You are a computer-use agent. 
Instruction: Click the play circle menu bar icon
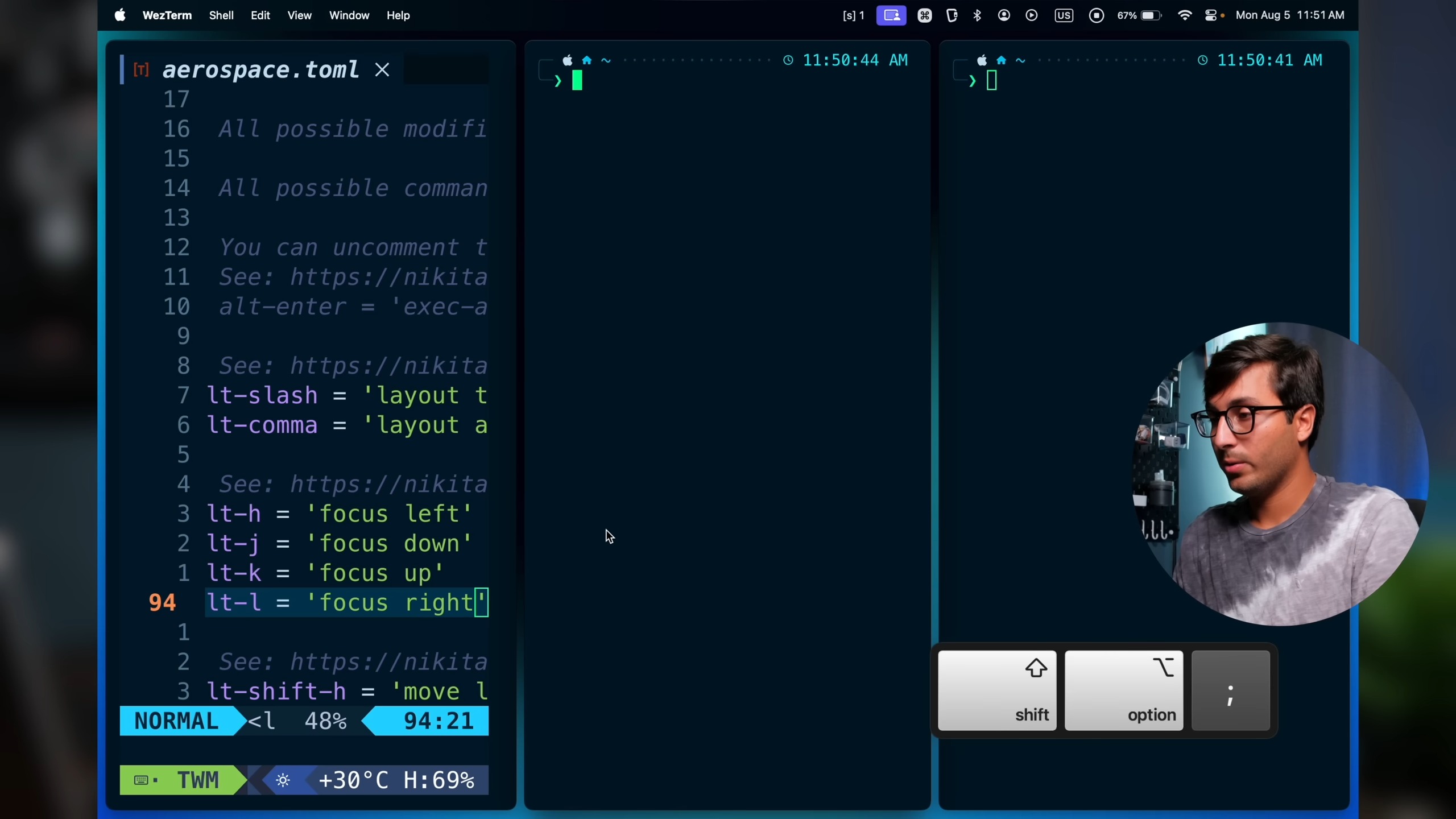(x=1031, y=15)
